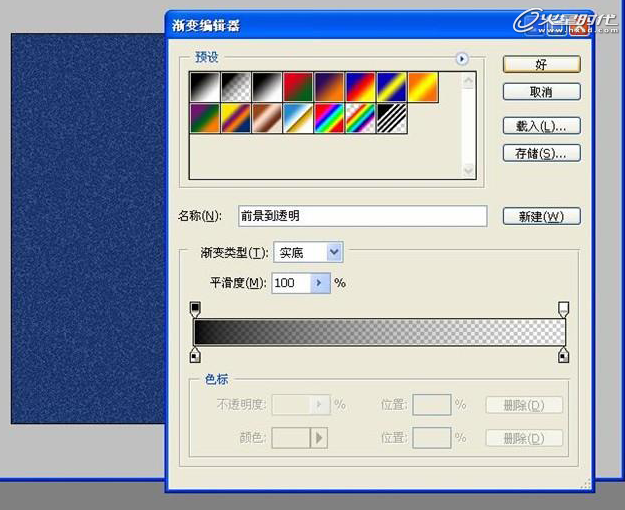
Task: Select the right bottom color stop
Action: tap(563, 355)
